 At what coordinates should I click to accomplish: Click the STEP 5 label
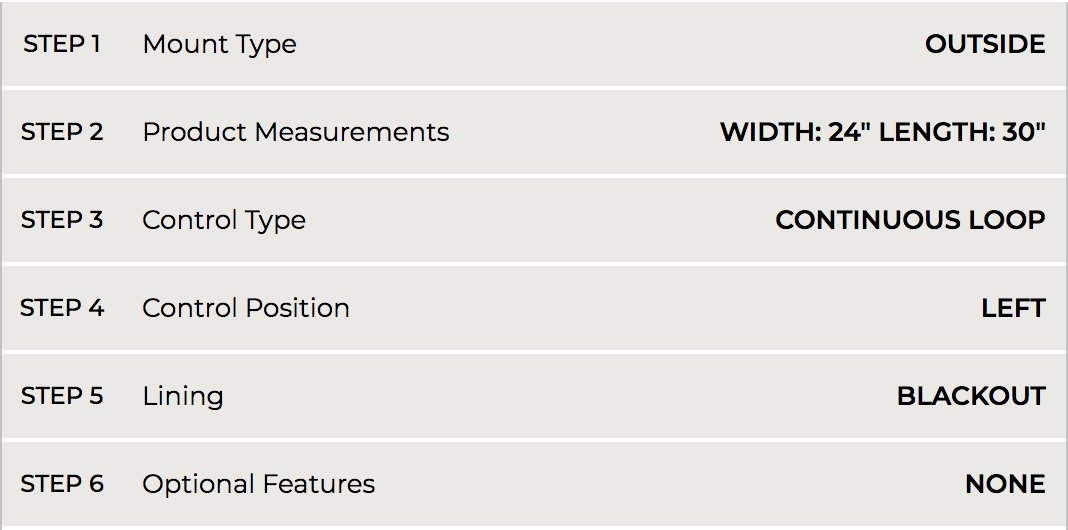point(62,396)
